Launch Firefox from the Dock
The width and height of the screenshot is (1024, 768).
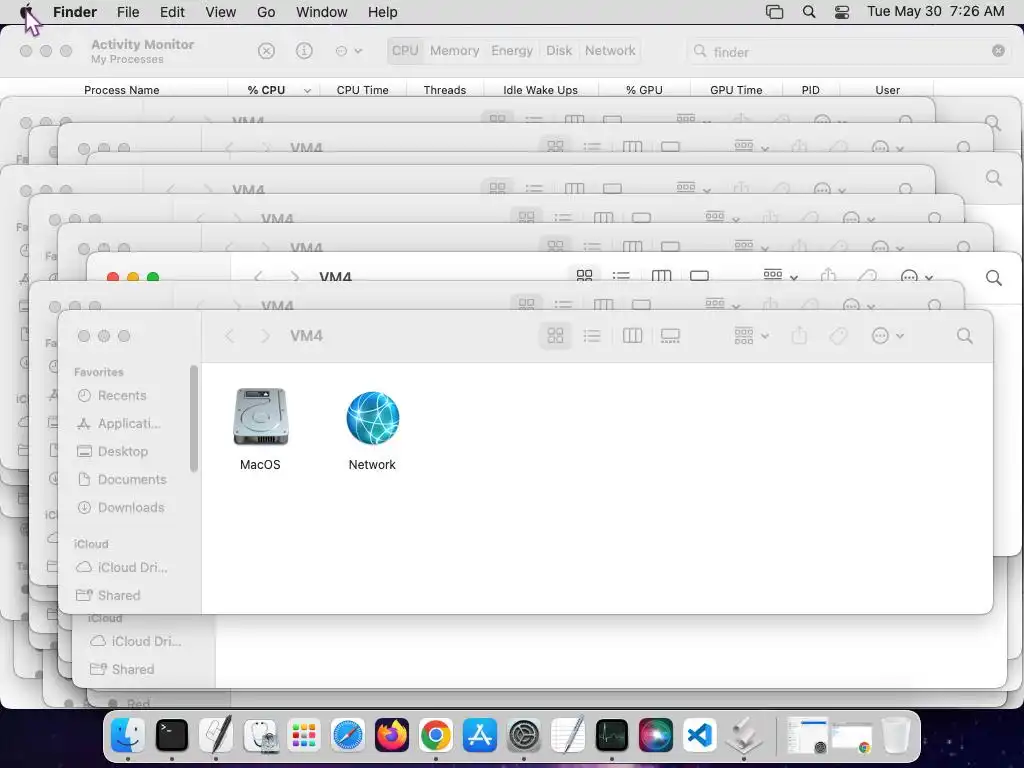coord(392,735)
